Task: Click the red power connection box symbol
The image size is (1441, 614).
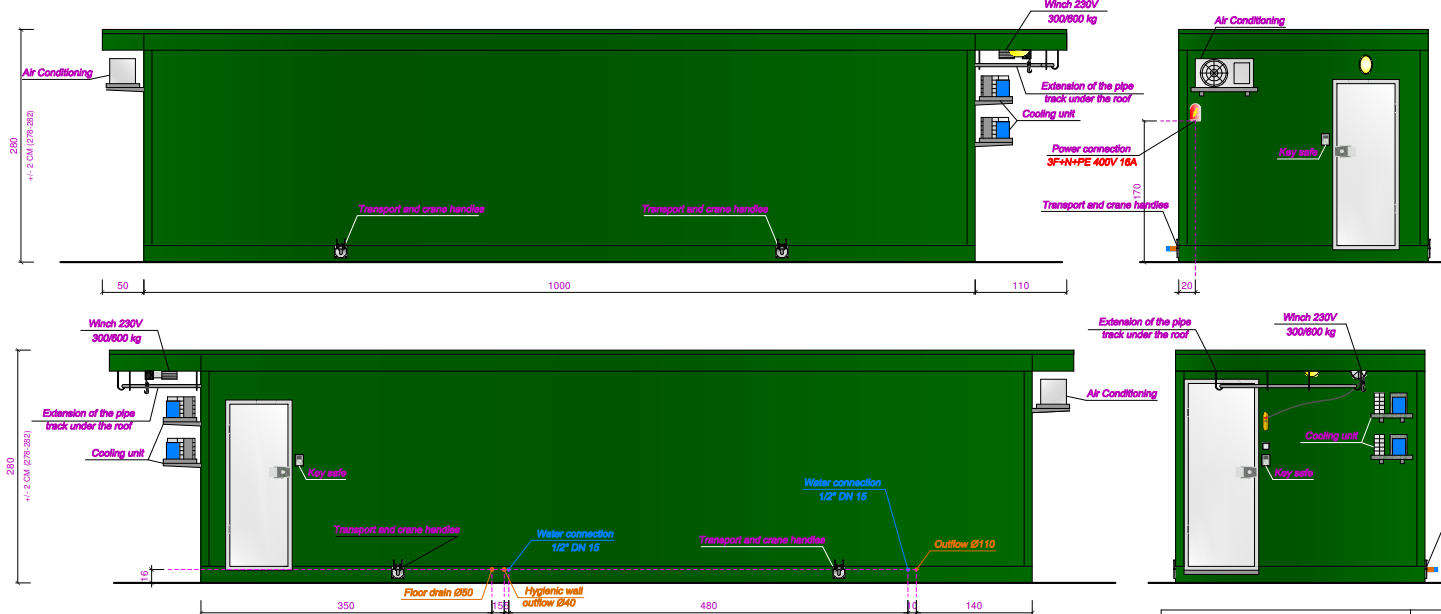Action: [1194, 112]
